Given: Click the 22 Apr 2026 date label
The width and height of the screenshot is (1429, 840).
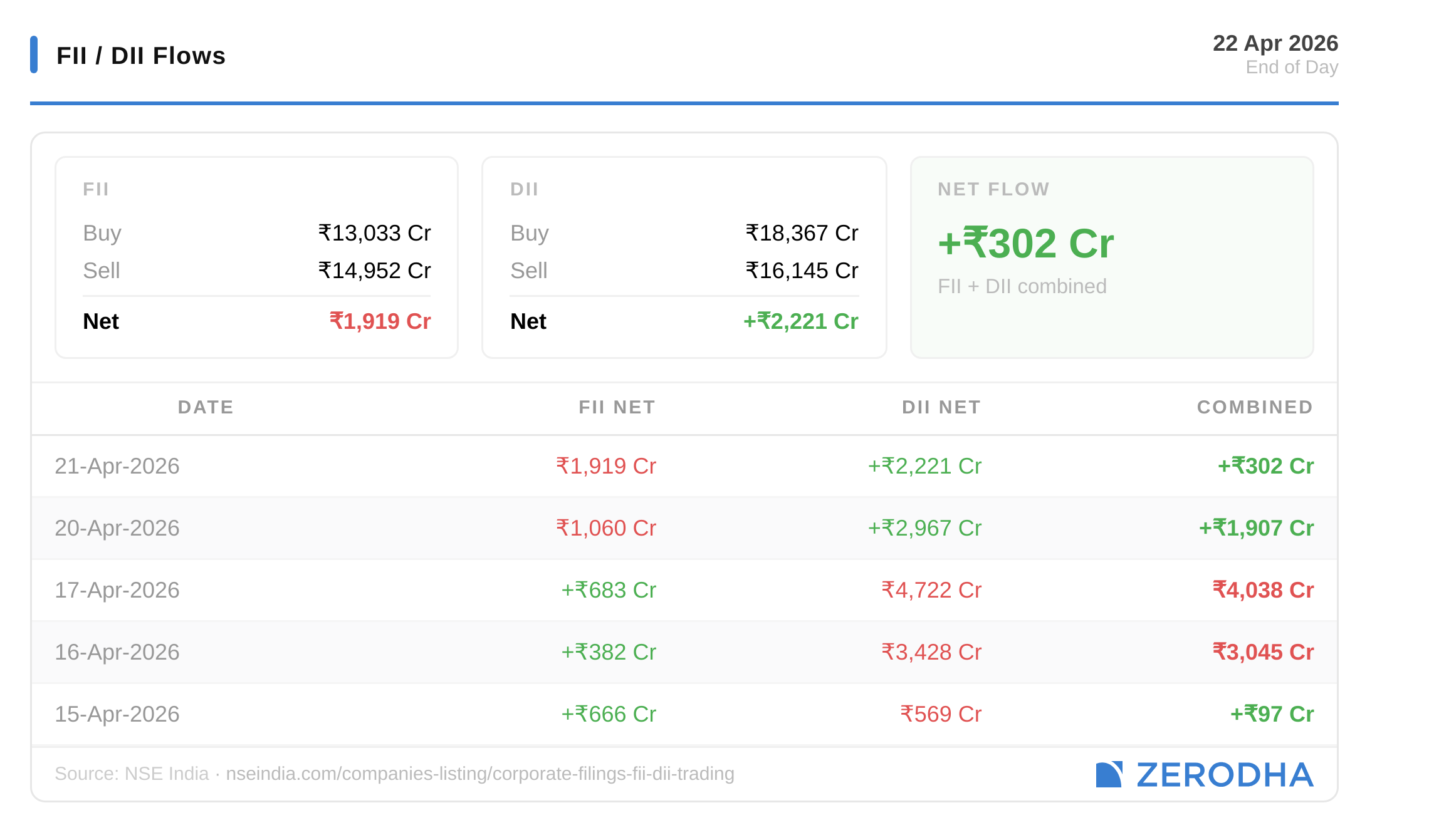Looking at the screenshot, I should click(x=1275, y=43).
